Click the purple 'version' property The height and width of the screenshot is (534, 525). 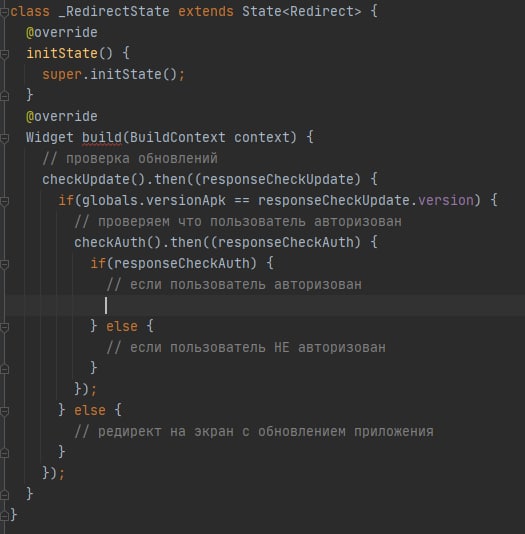446,201
